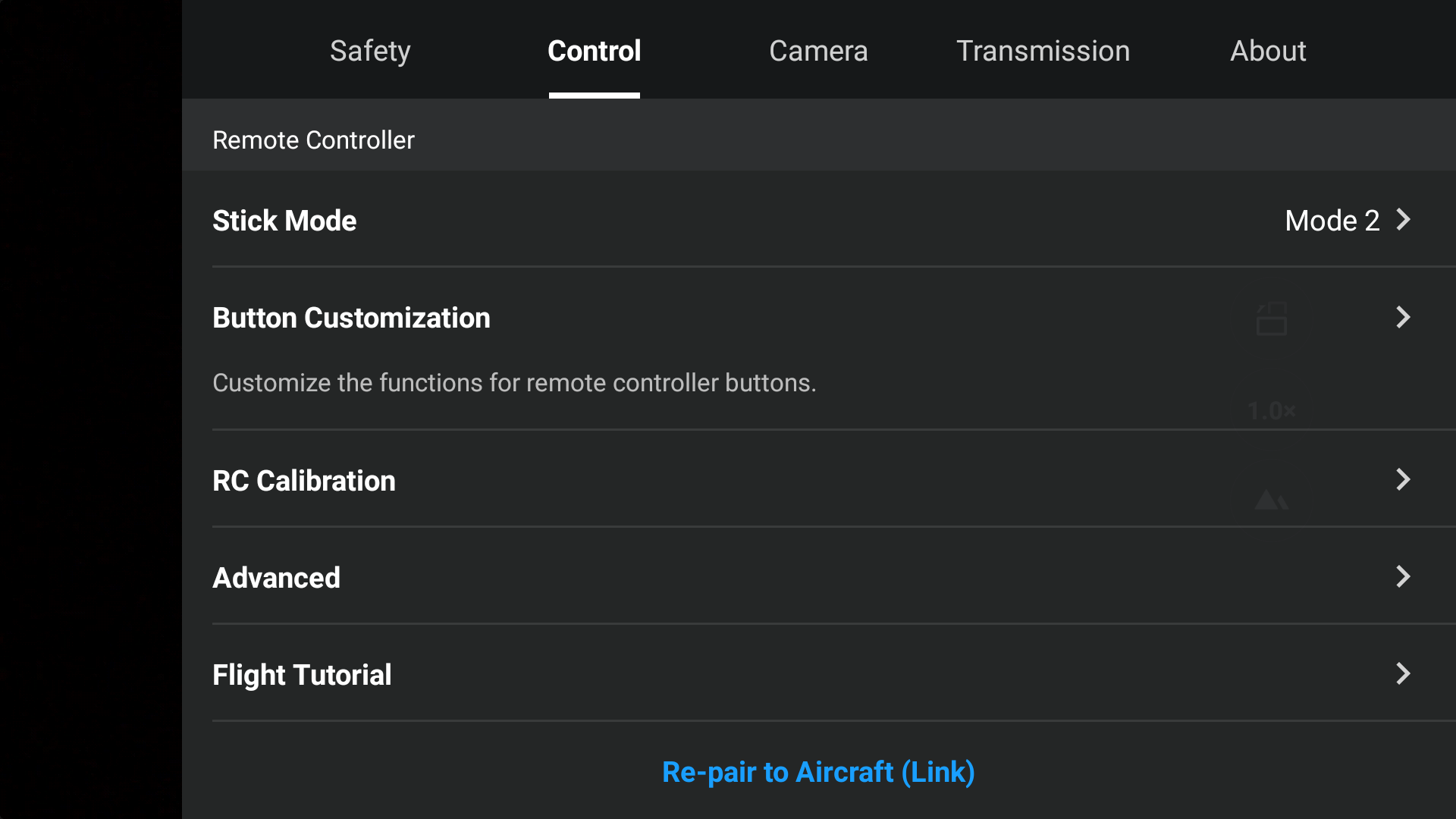Screen dimensions: 1456x819
Task: Go to the Transmission tab
Action: (x=1043, y=51)
